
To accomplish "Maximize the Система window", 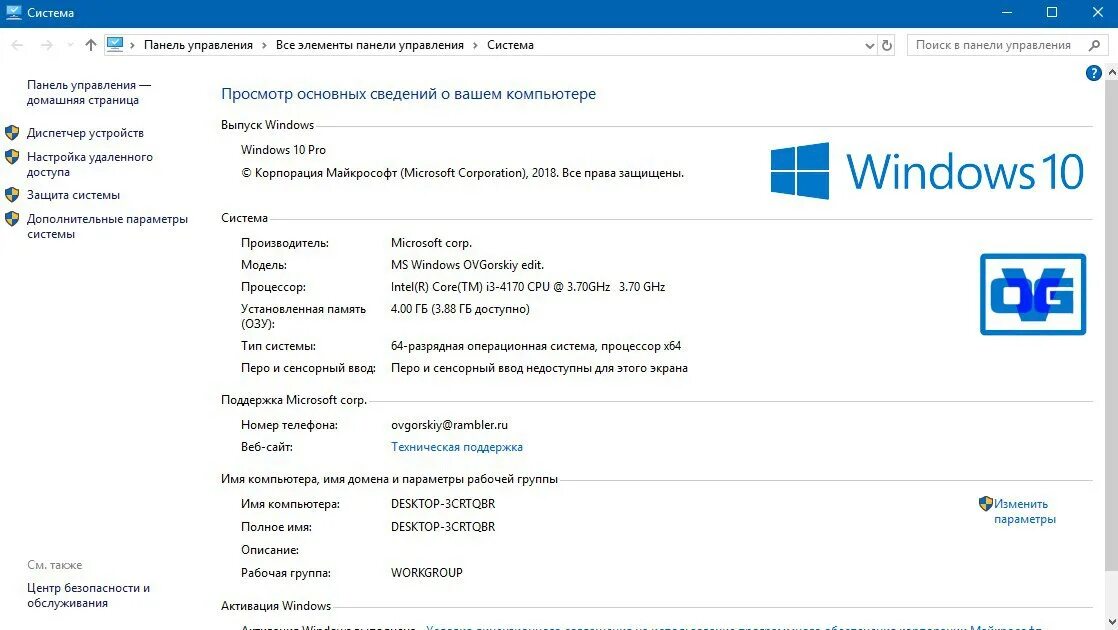I will tap(1052, 12).
